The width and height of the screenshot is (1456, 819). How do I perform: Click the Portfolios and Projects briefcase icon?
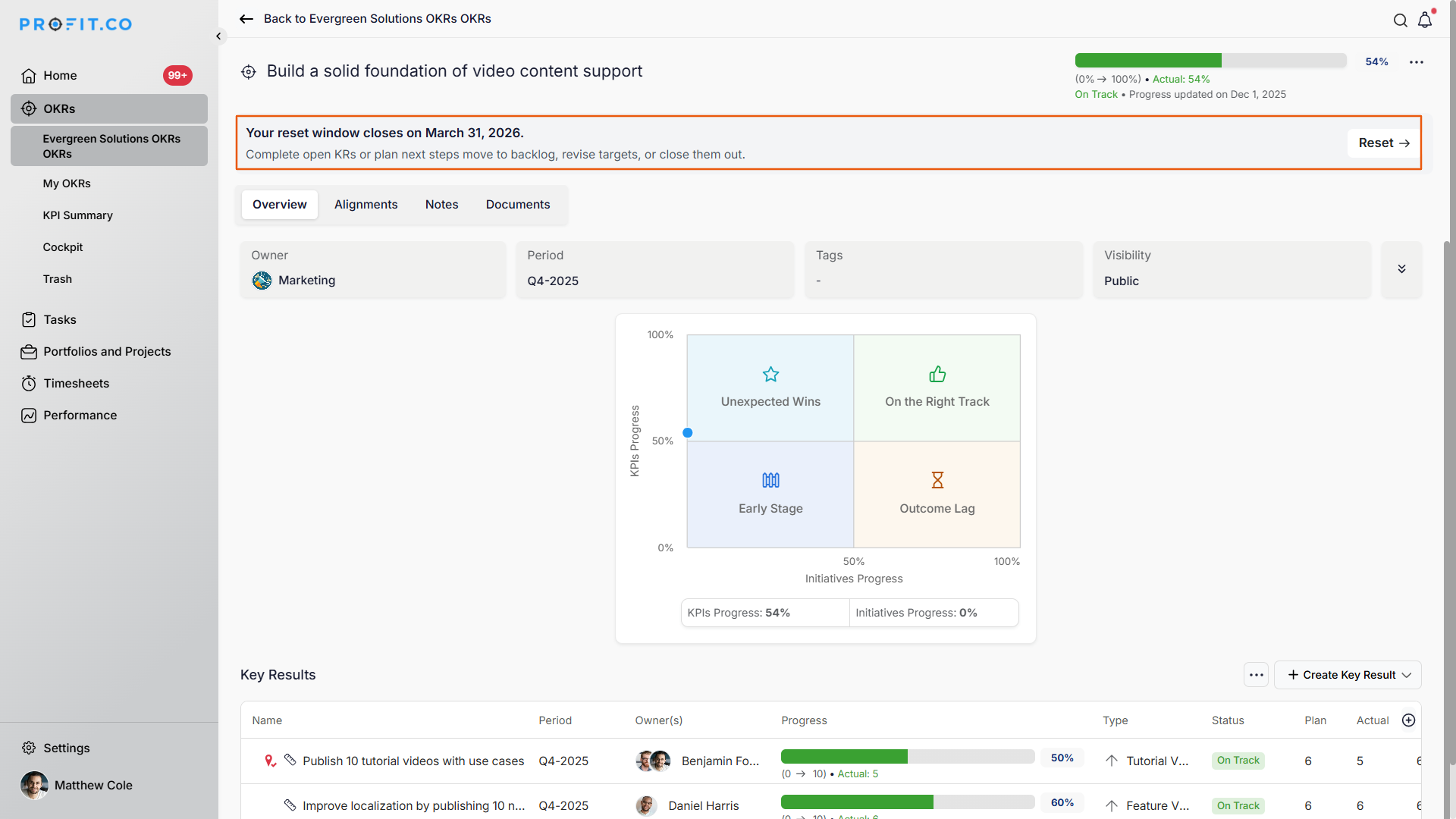pyautogui.click(x=29, y=352)
